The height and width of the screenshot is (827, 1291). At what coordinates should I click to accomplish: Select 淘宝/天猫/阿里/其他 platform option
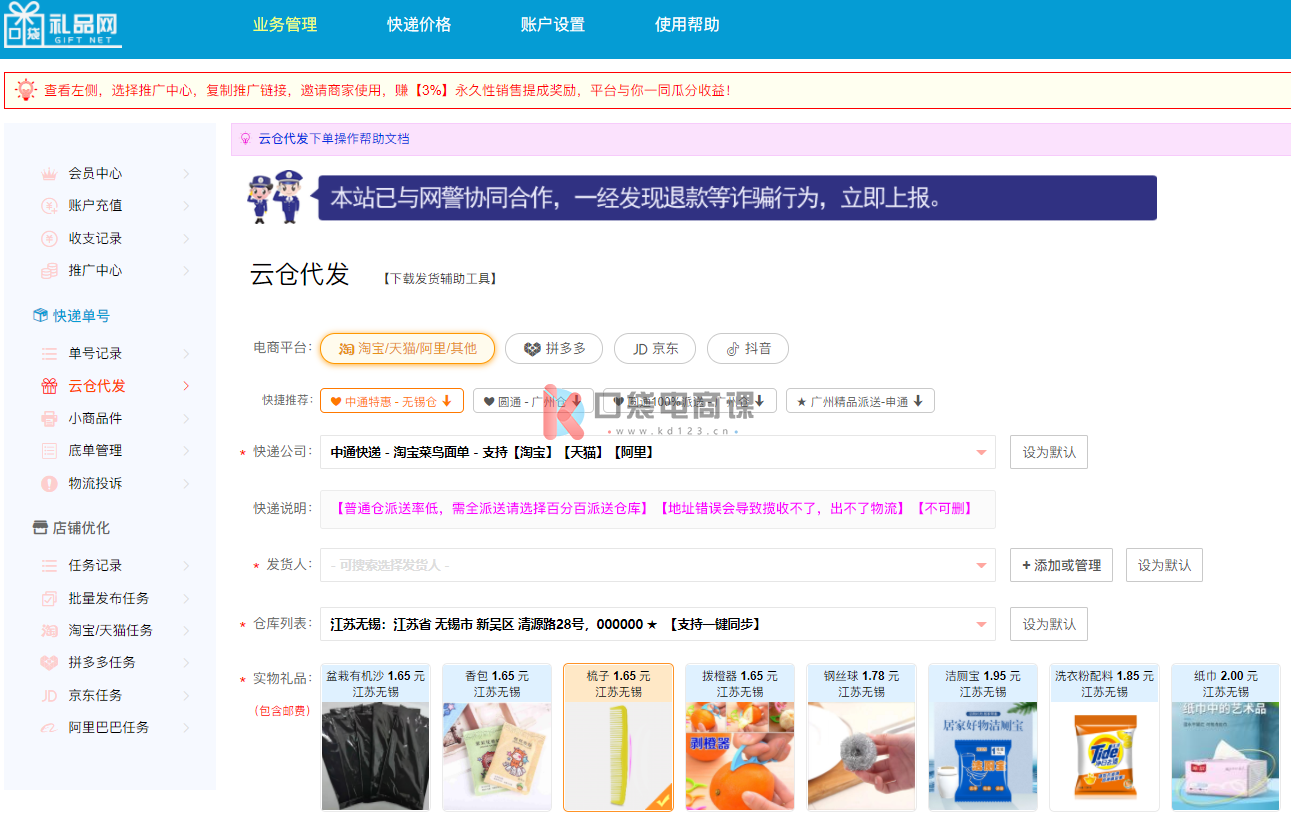tap(408, 349)
